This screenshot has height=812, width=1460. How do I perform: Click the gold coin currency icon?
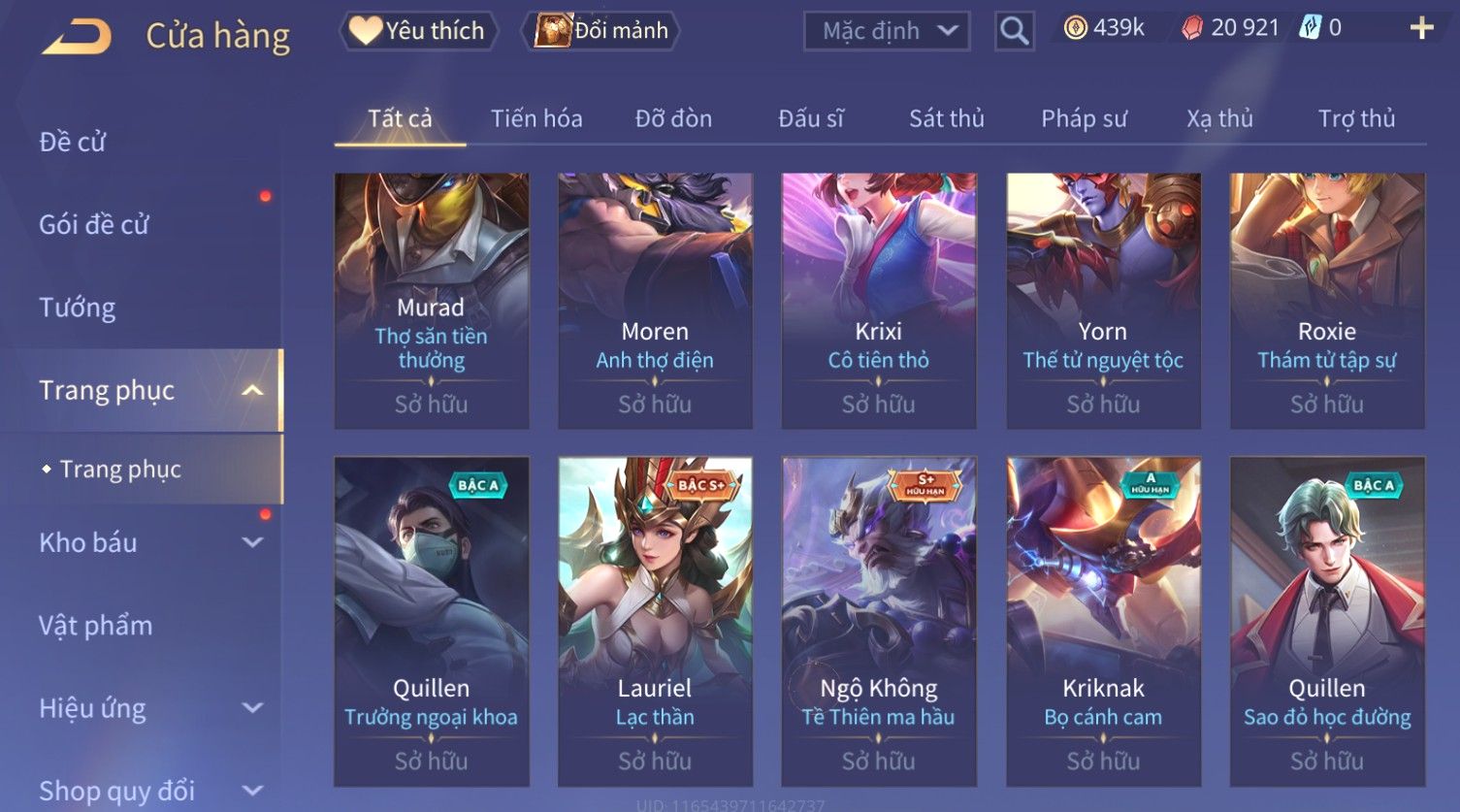(1075, 28)
